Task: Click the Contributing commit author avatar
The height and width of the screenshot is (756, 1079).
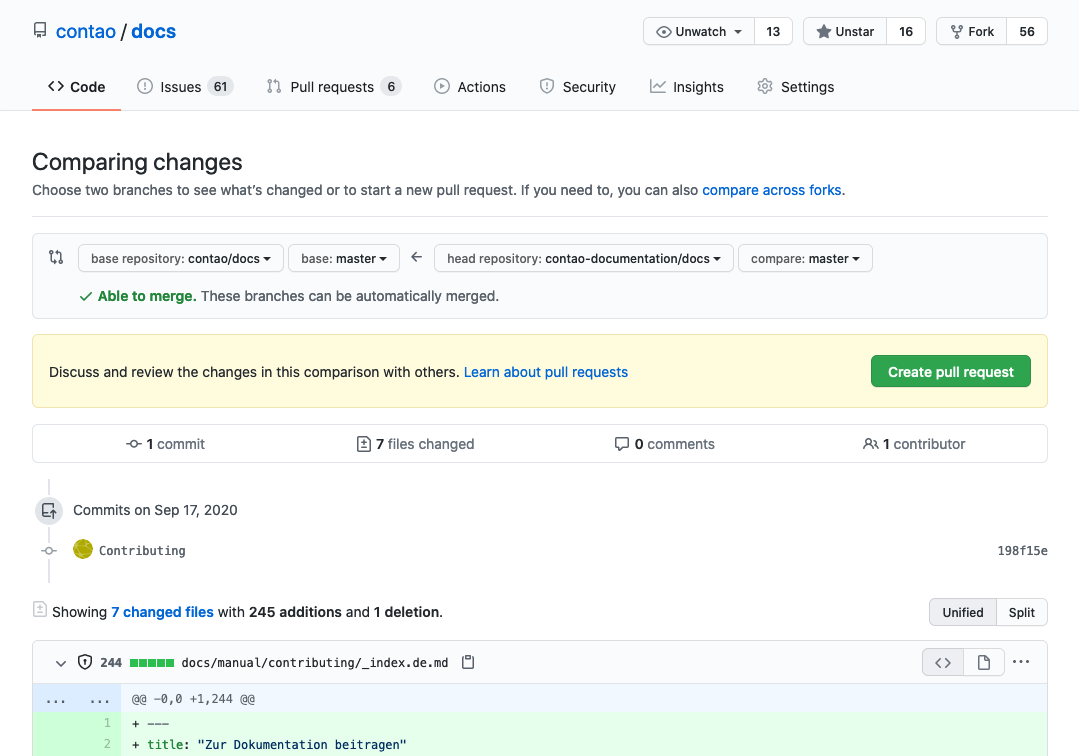Action: tap(83, 550)
